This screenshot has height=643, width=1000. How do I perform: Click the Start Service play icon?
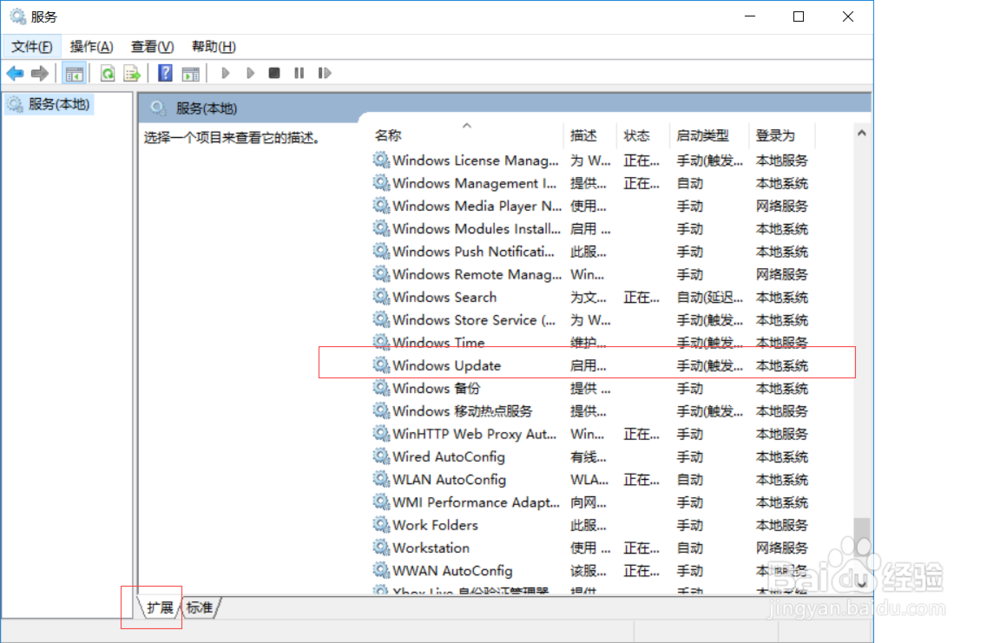click(x=225, y=73)
